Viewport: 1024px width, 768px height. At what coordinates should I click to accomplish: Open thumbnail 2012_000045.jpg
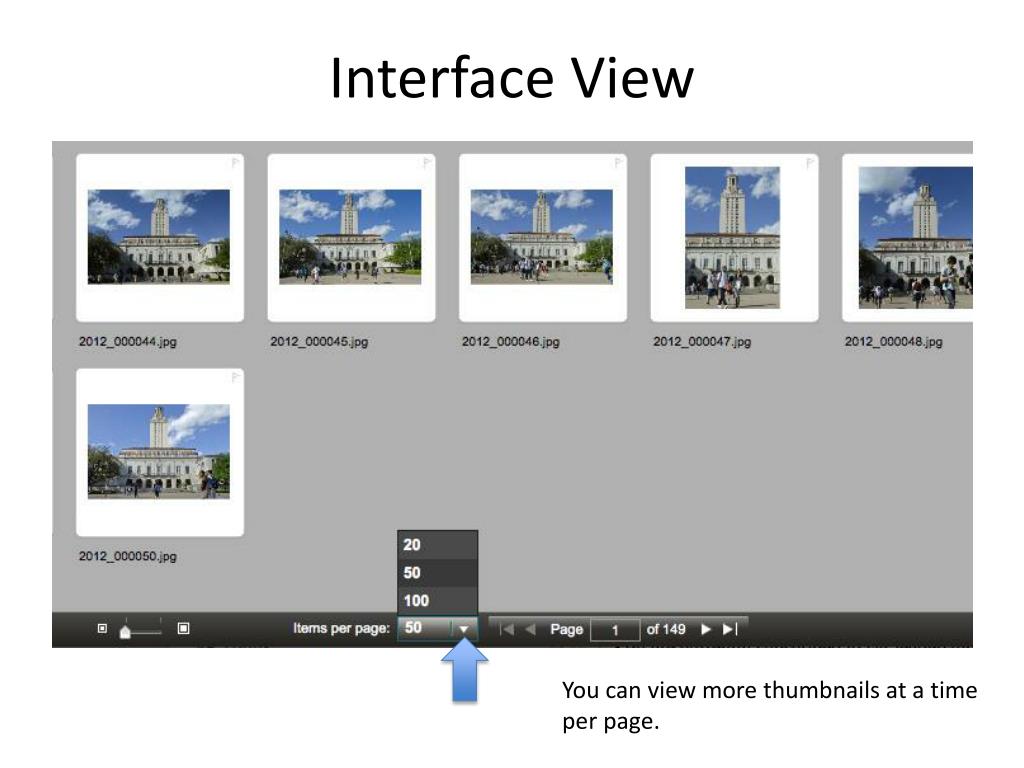(351, 238)
